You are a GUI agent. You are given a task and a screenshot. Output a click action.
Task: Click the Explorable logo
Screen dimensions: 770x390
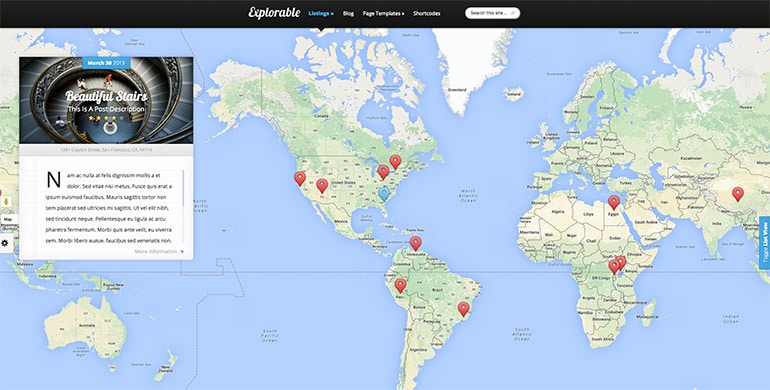point(274,13)
